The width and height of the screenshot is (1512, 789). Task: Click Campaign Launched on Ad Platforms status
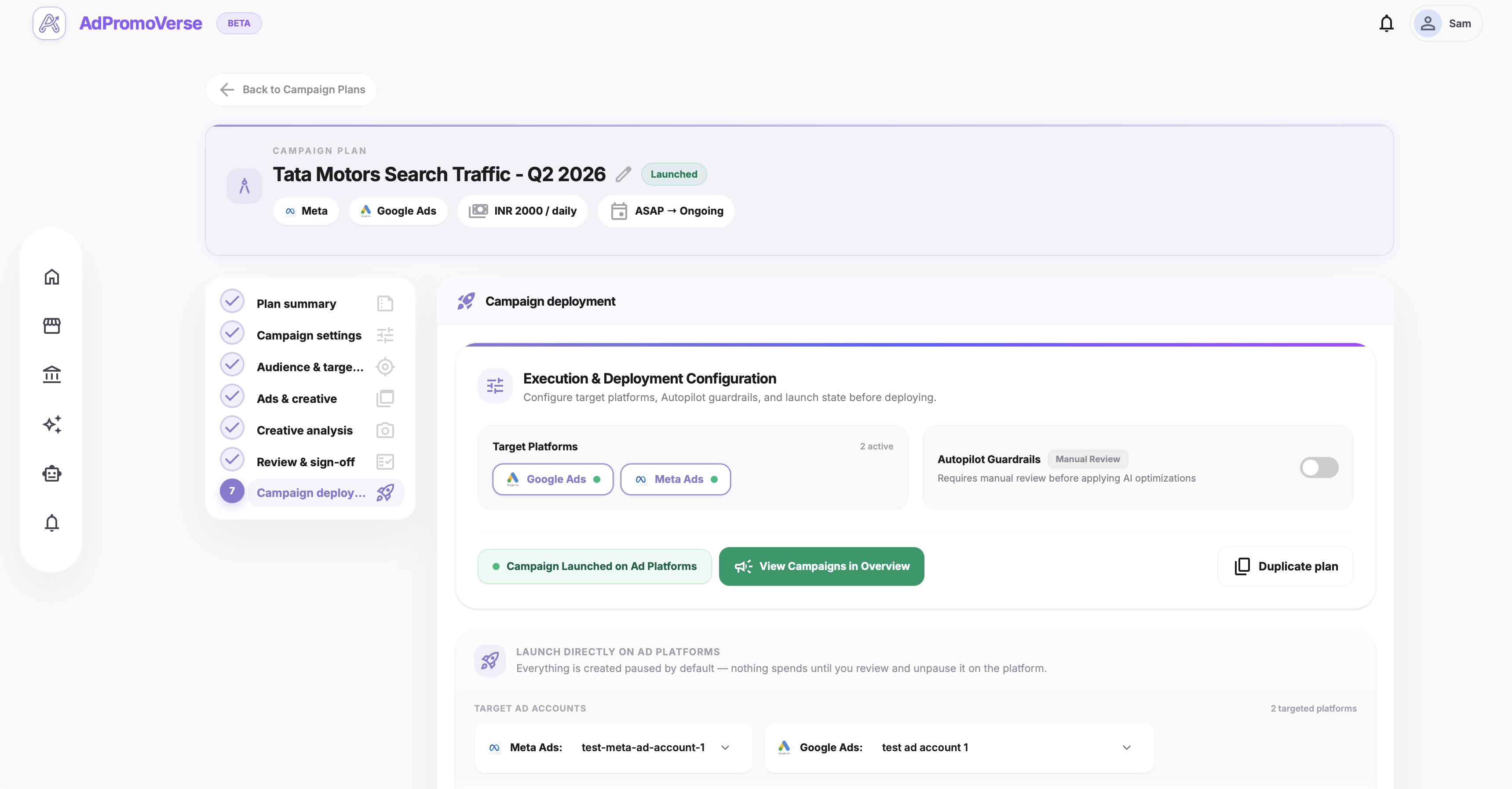tap(595, 566)
